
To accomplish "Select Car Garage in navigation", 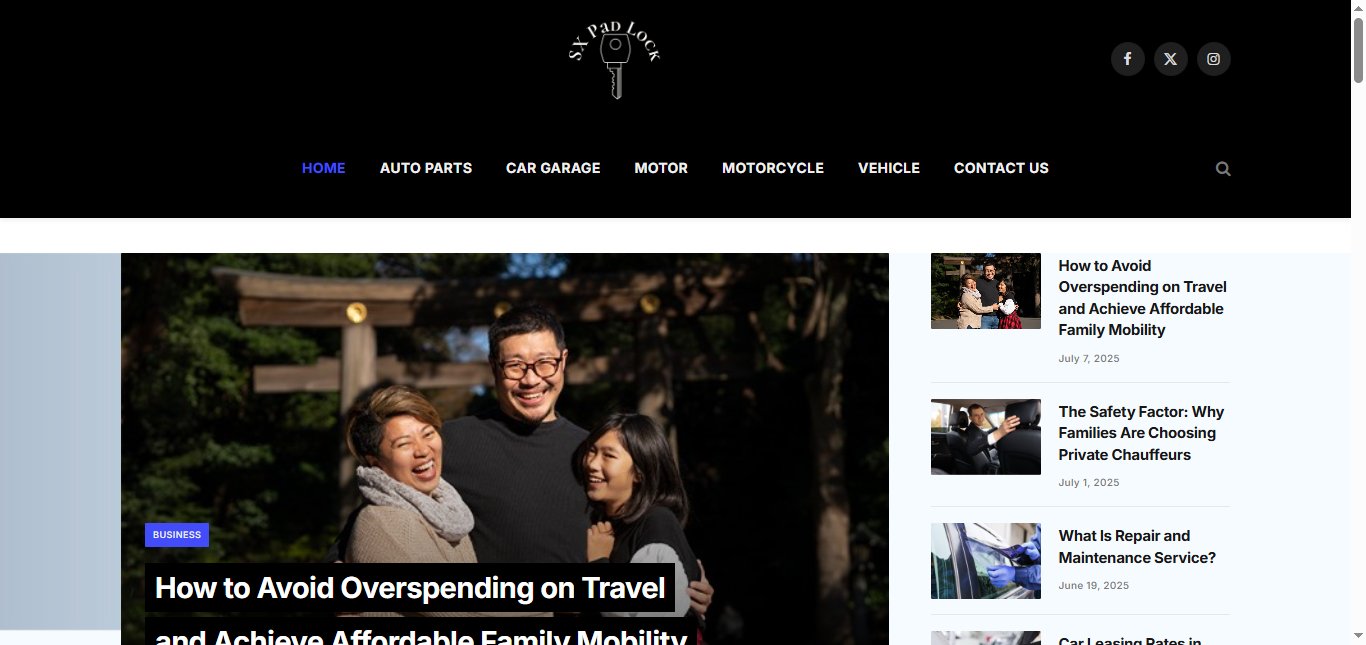I will [x=553, y=168].
